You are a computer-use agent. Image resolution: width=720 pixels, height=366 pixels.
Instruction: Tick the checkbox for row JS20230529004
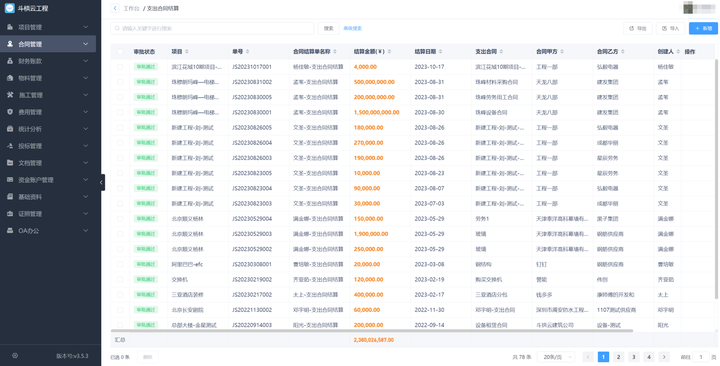[x=120, y=219]
